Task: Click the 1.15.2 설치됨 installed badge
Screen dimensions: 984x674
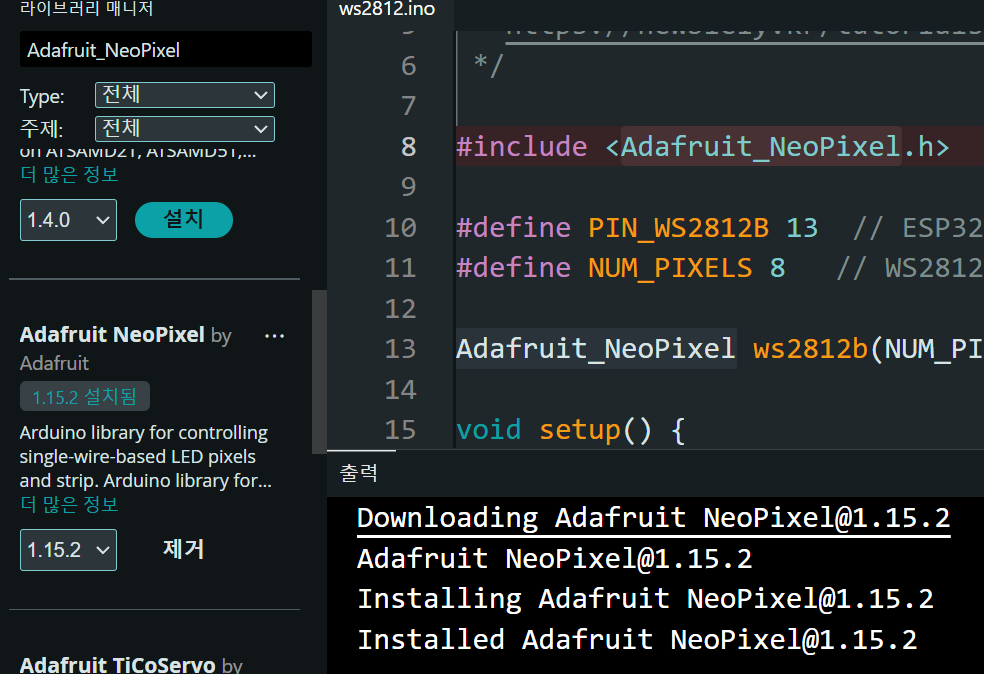Action: point(85,396)
